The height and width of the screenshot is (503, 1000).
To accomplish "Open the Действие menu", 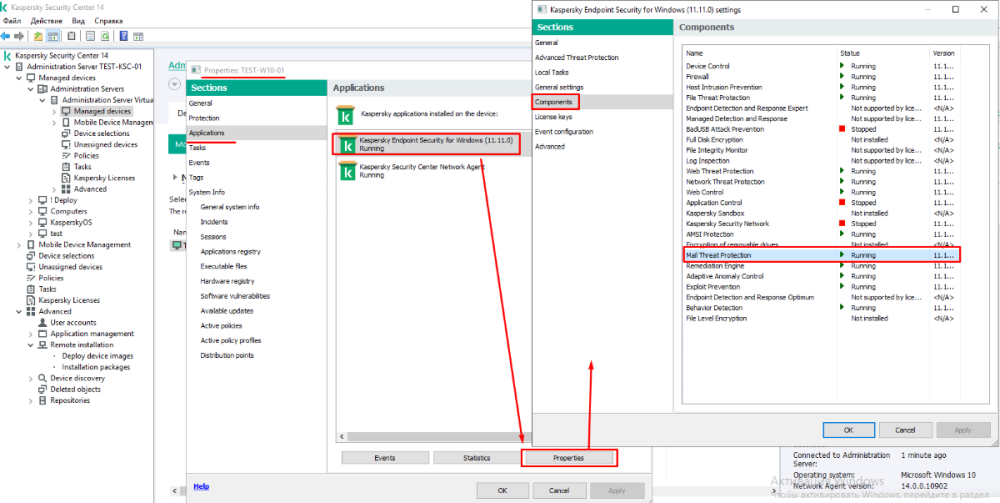I will (x=46, y=21).
